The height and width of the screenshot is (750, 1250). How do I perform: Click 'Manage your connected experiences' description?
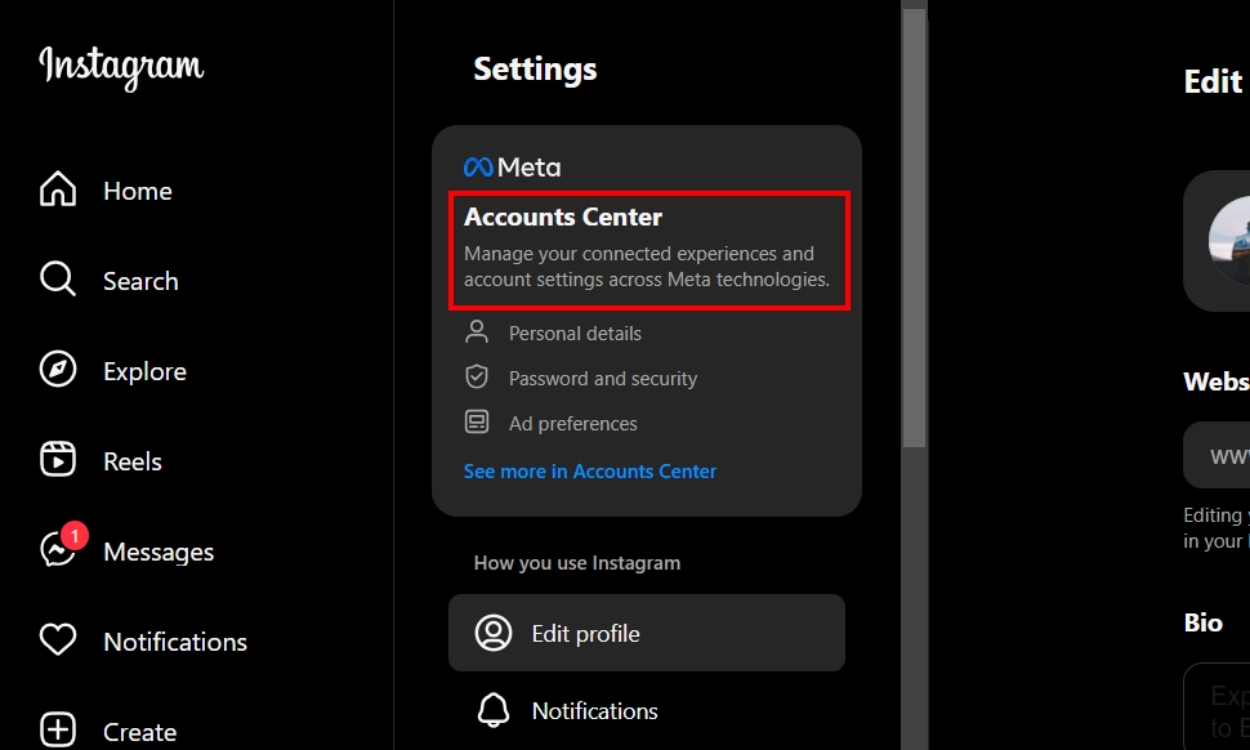pyautogui.click(x=647, y=267)
